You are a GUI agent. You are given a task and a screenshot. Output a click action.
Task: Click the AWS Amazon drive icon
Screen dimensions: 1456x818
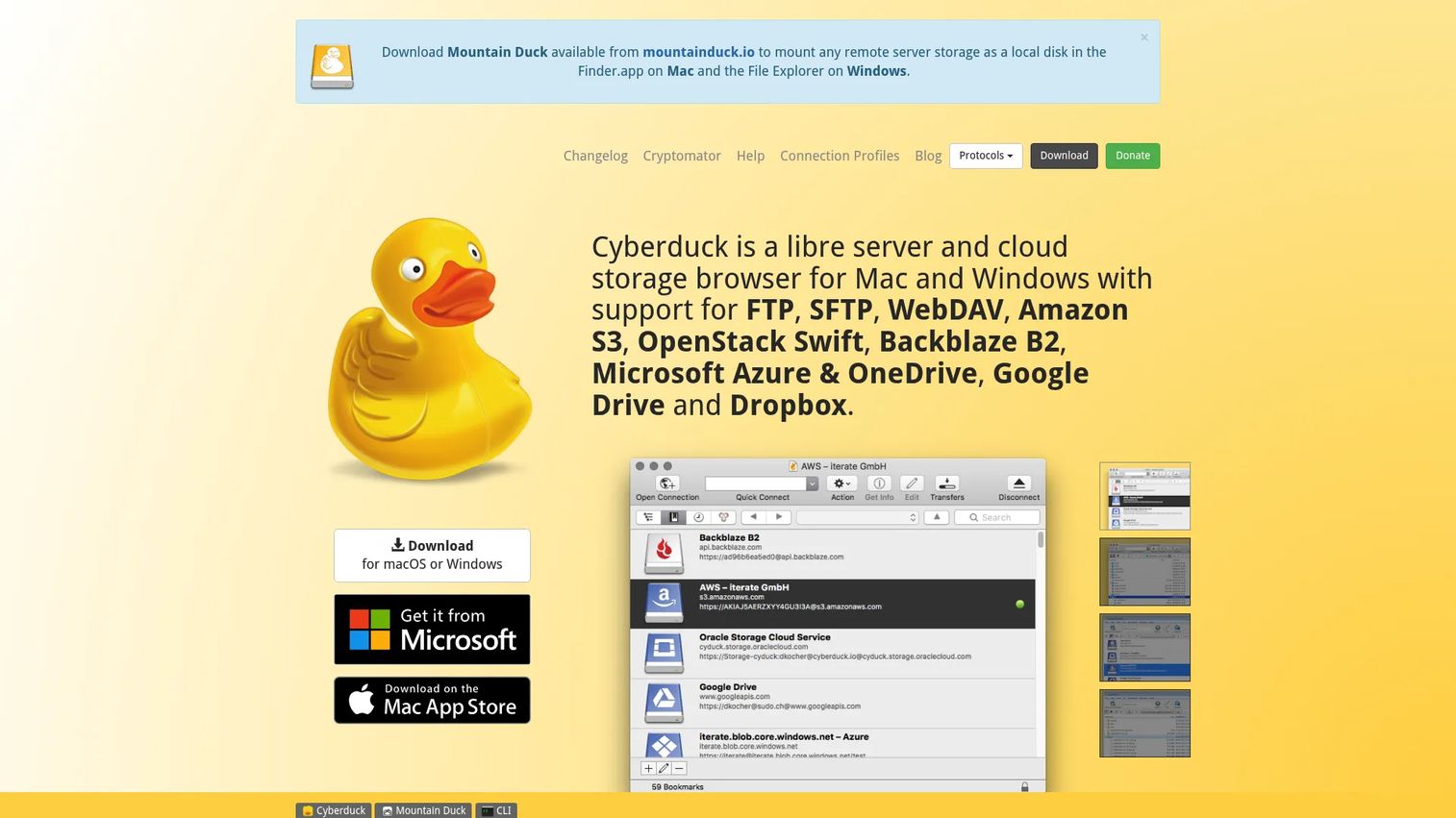point(664,604)
